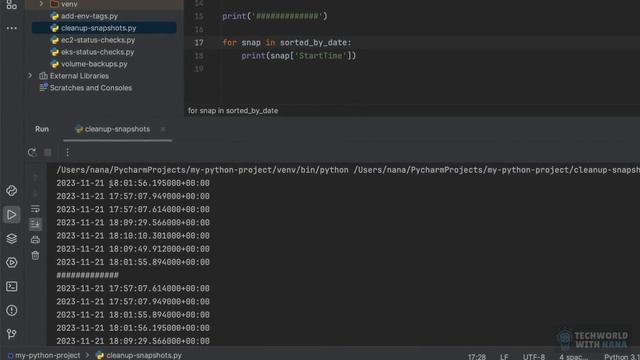The image size is (640, 360).
Task: Expand the venv folder
Action: (x=41, y=4)
